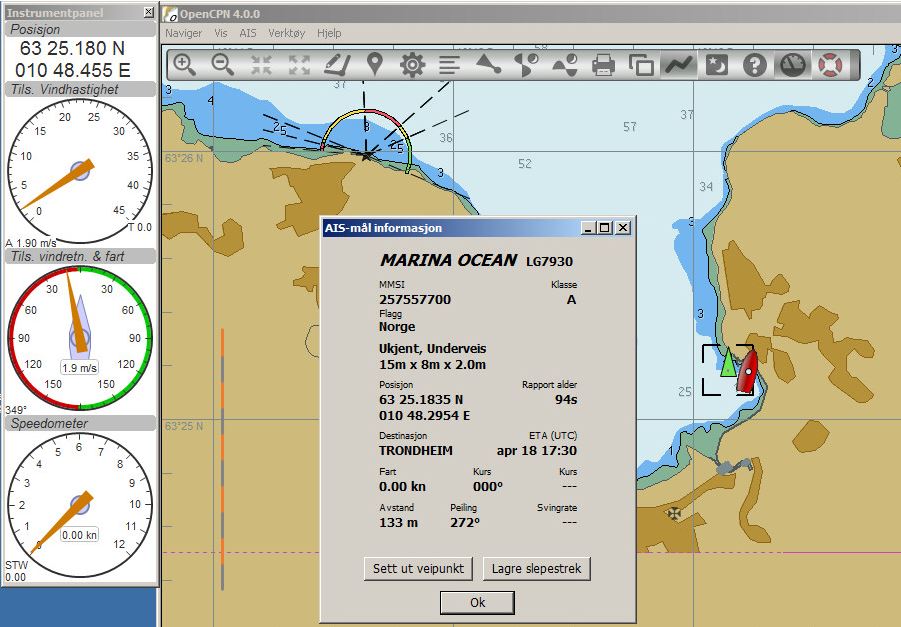Viewport: 901px width, 627px height.
Task: Shift to smaller scale chart
Action: pyautogui.click(x=299, y=64)
